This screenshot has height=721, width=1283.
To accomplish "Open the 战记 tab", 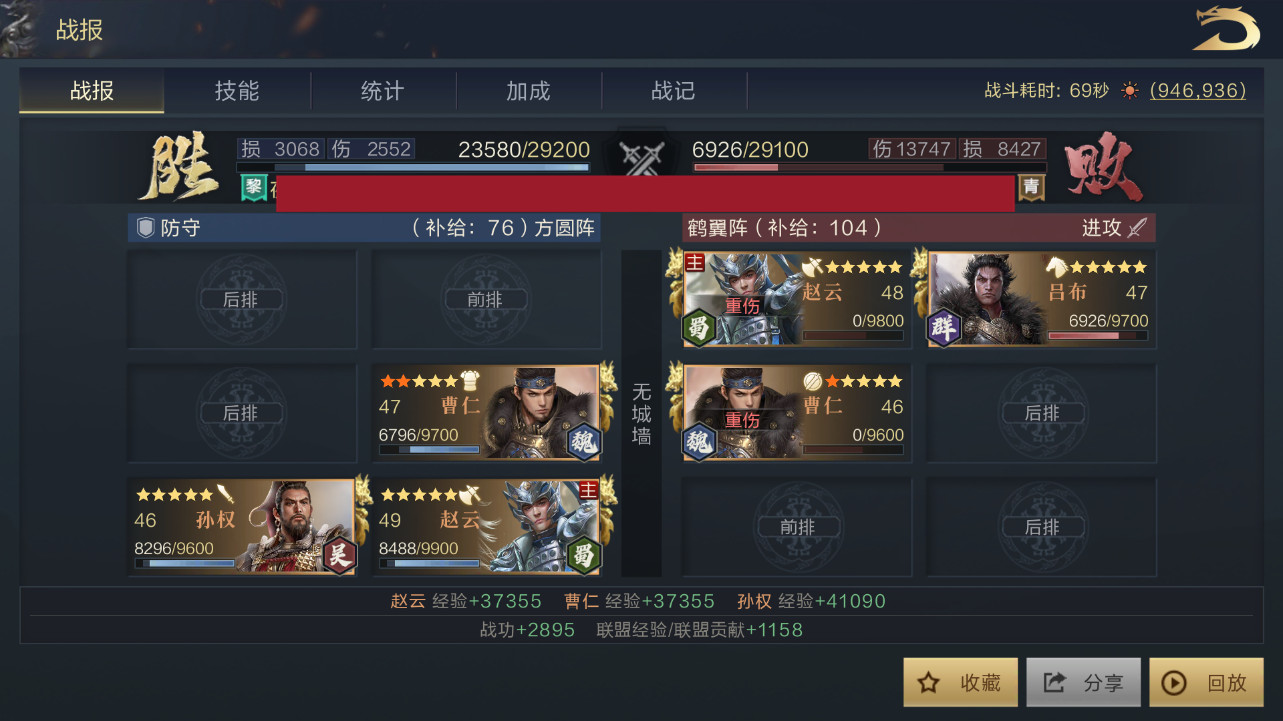I will coord(673,91).
